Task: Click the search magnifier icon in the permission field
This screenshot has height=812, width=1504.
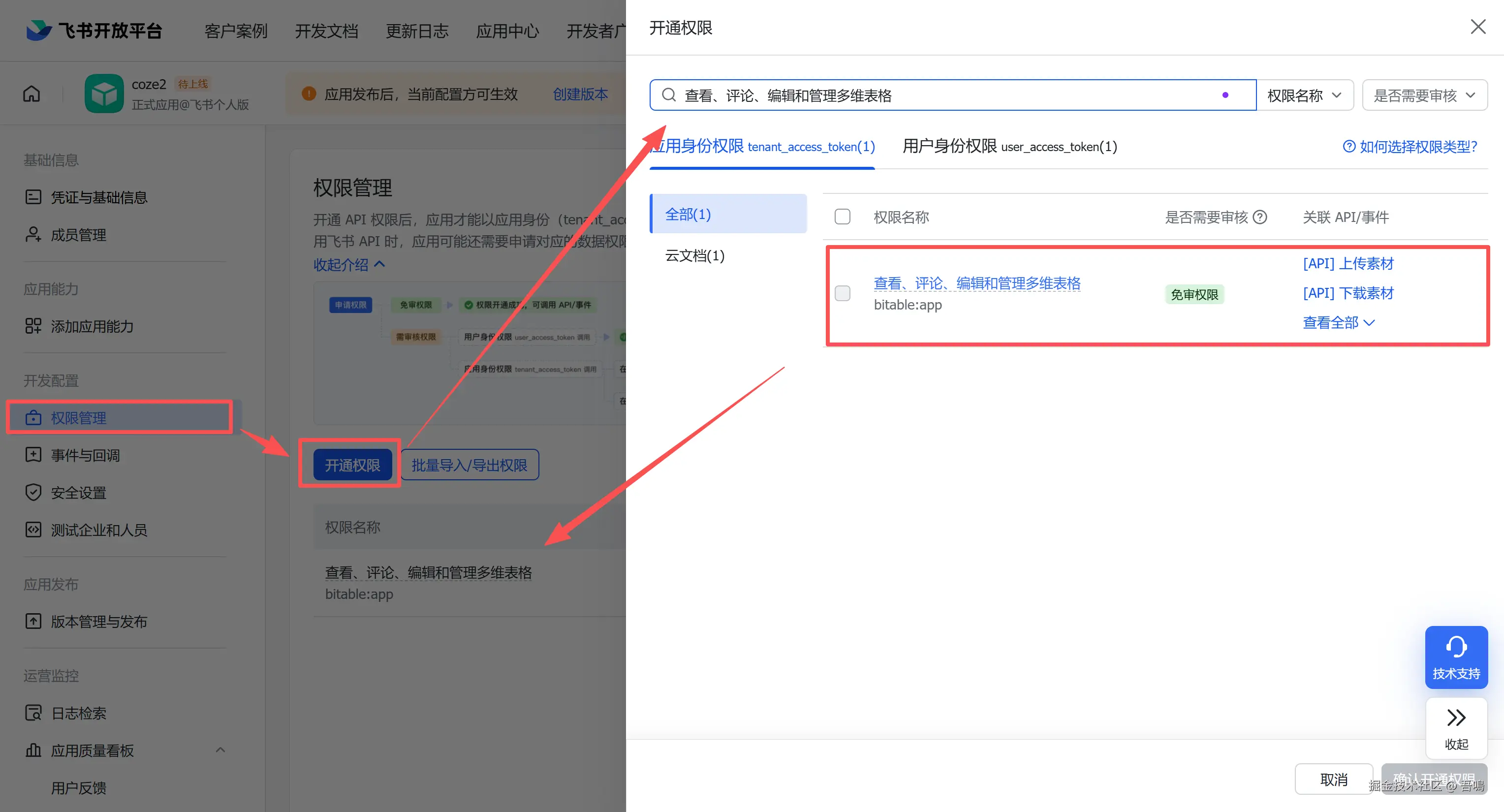Action: [668, 95]
